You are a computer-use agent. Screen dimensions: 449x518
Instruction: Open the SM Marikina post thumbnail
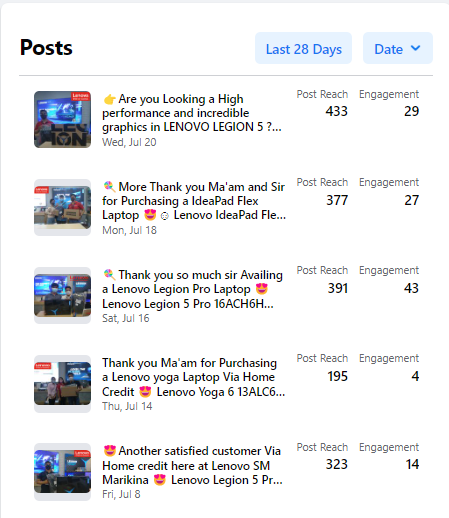[62, 472]
